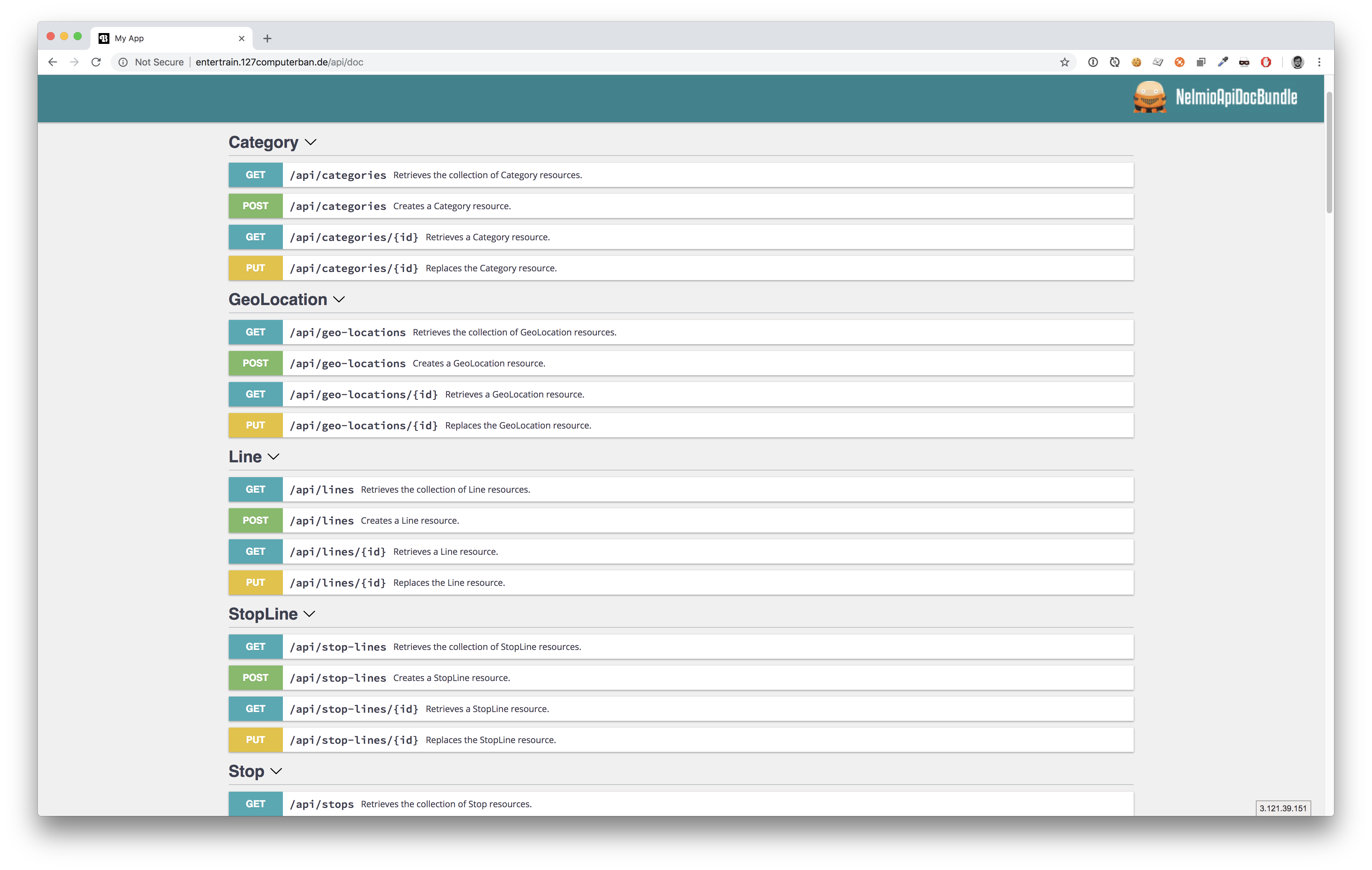1372x870 pixels.
Task: Open the red AdBlock hand extension
Action: tap(1266, 62)
